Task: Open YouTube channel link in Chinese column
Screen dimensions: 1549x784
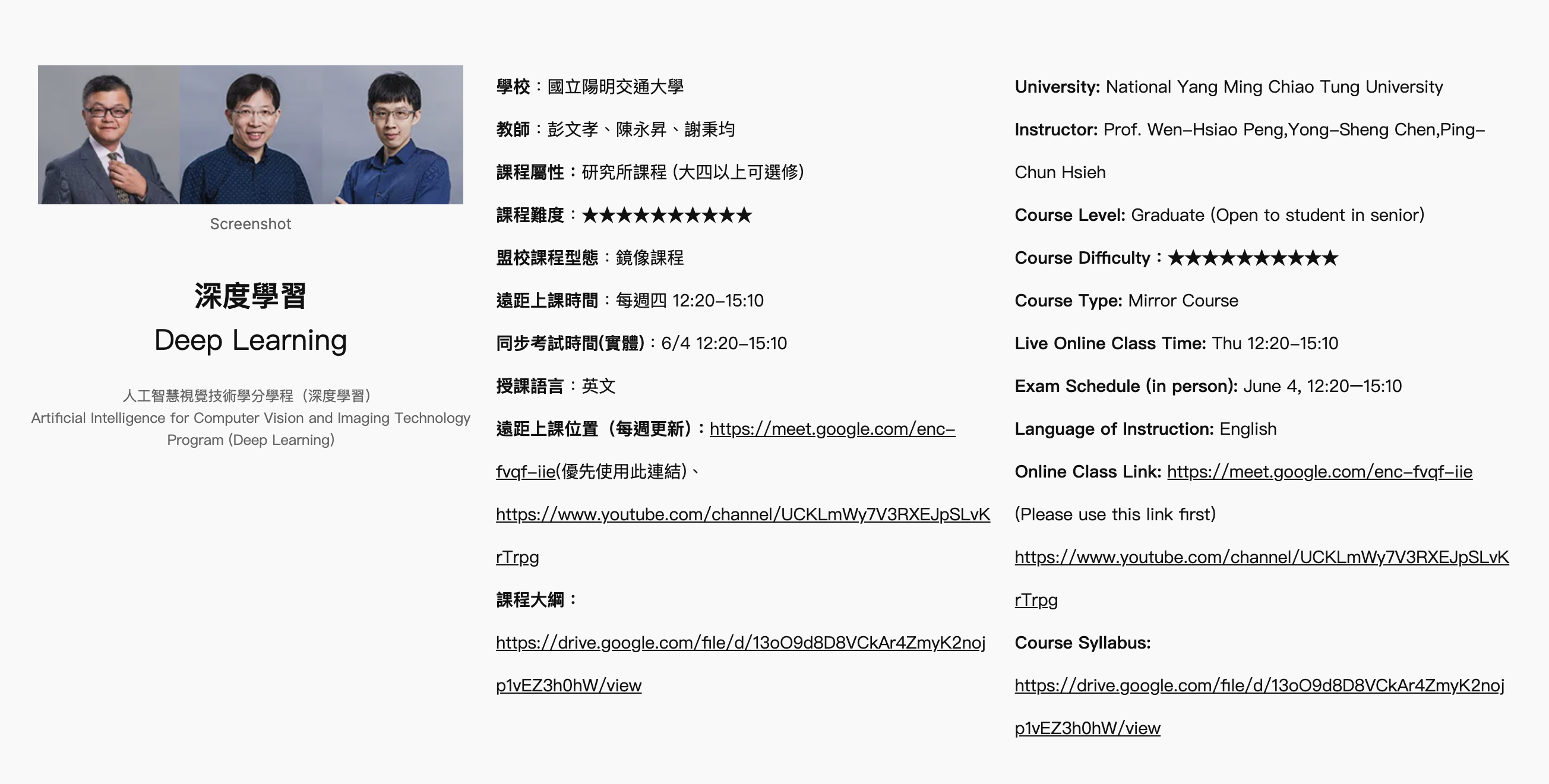Action: click(x=742, y=515)
